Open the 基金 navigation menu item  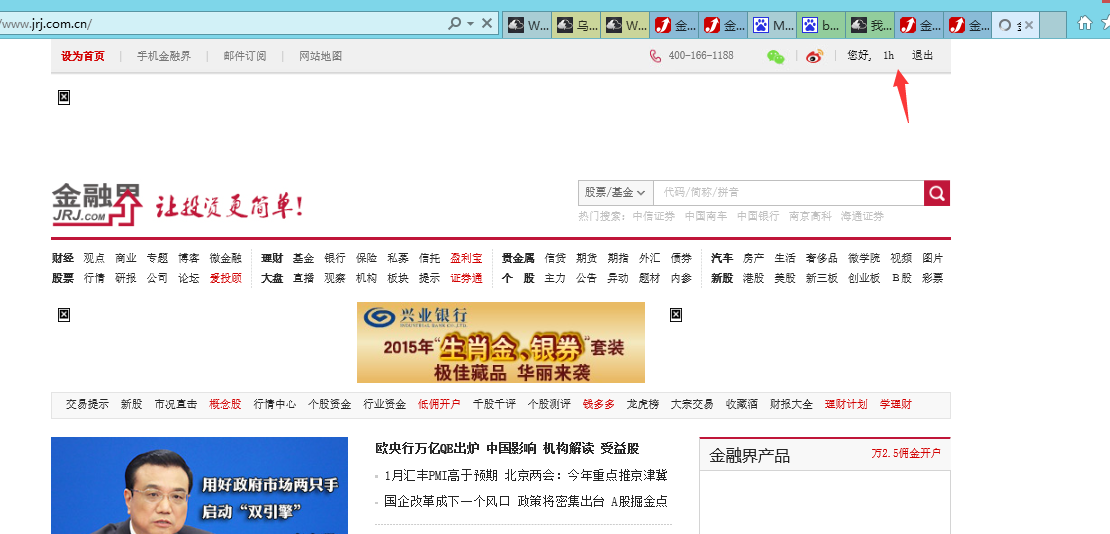(303, 259)
